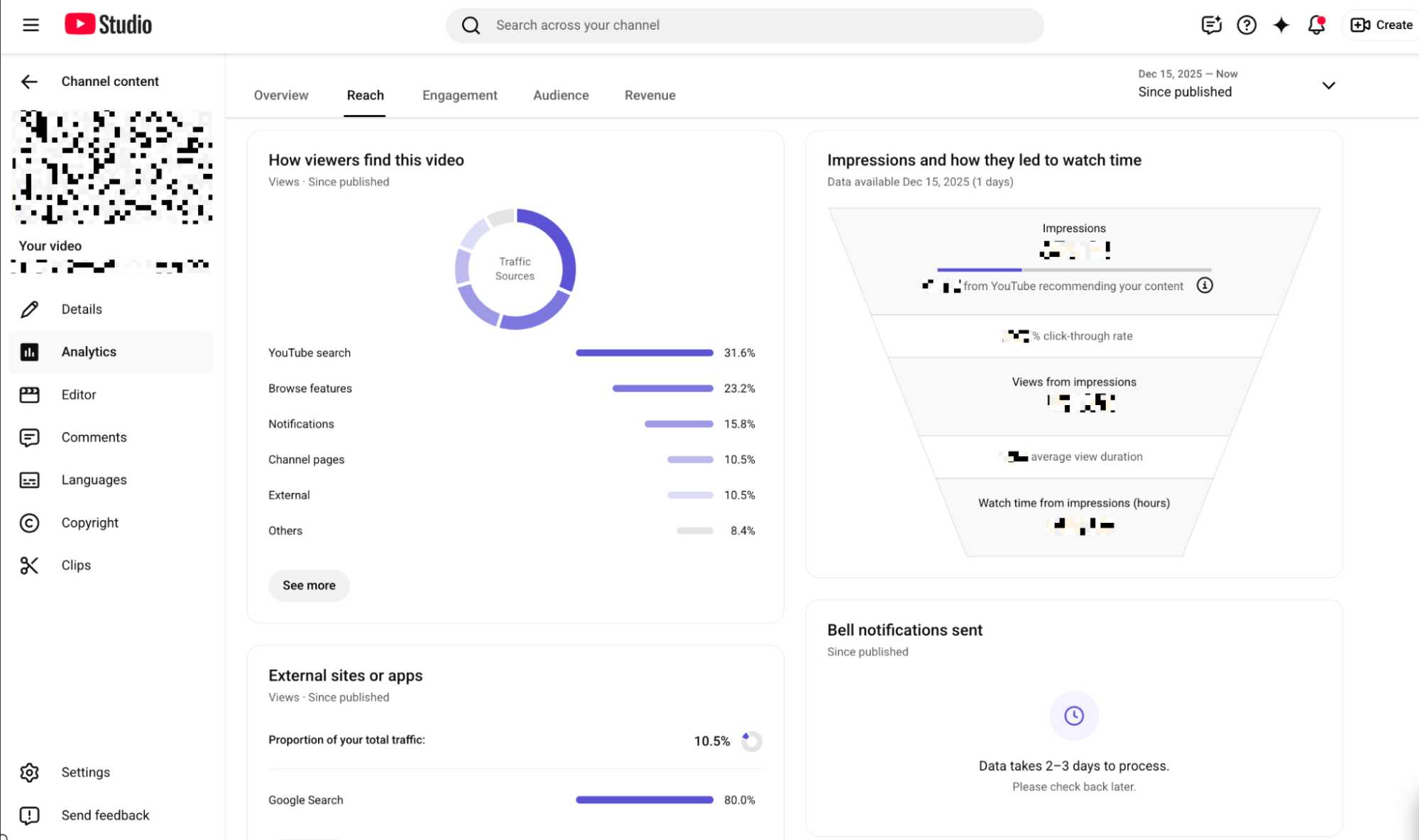The image size is (1419, 840).
Task: Click the search across your channel field
Action: click(x=744, y=25)
